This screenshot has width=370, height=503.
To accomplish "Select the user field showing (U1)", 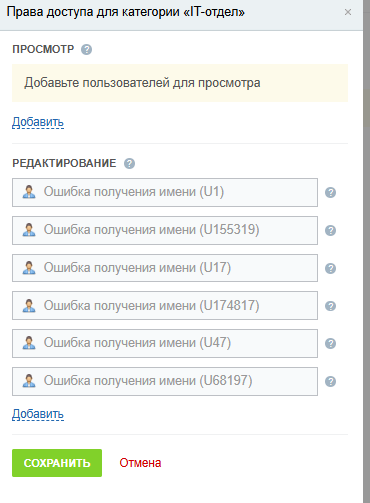I will [x=165, y=192].
